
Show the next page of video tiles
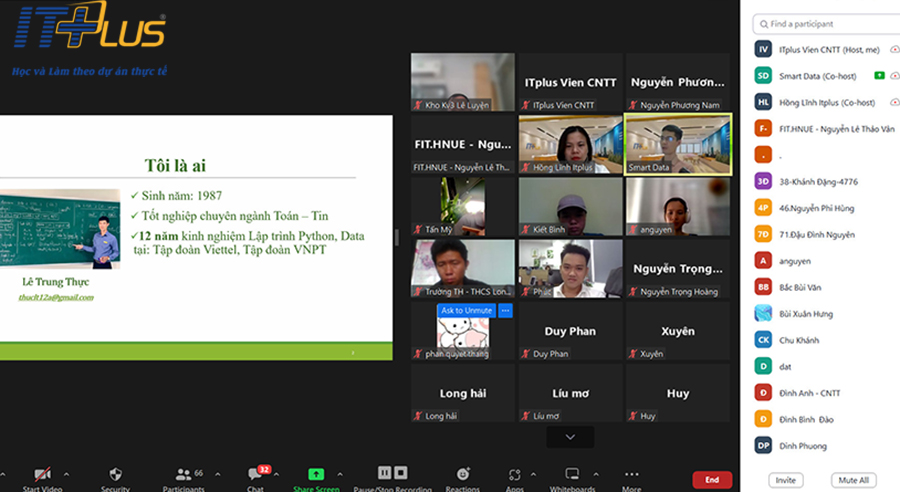tap(570, 437)
